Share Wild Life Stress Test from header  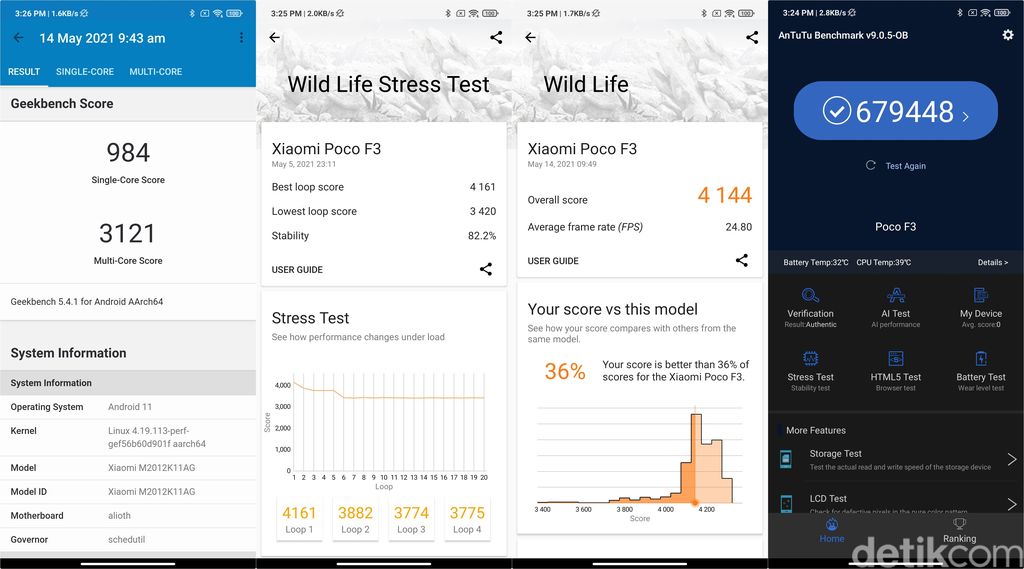(x=496, y=38)
